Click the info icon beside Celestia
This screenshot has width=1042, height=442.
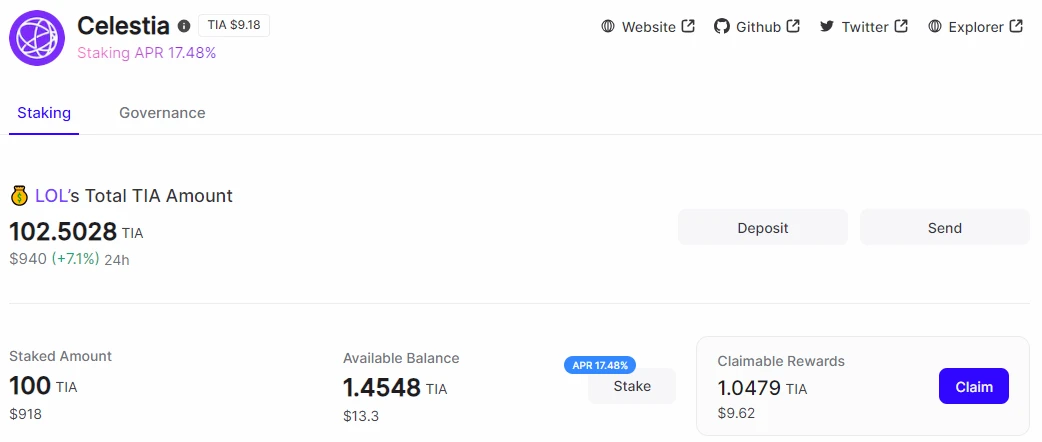point(184,27)
